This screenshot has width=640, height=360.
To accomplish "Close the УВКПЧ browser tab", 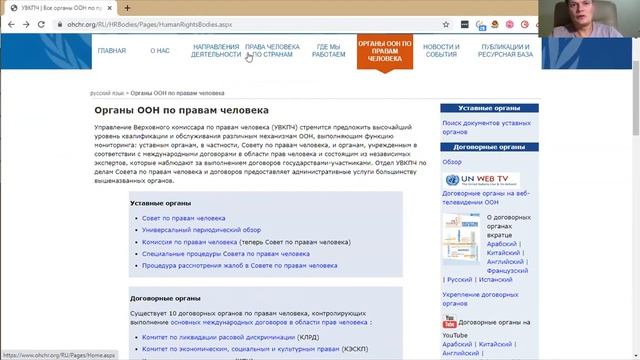I will [x=110, y=8].
